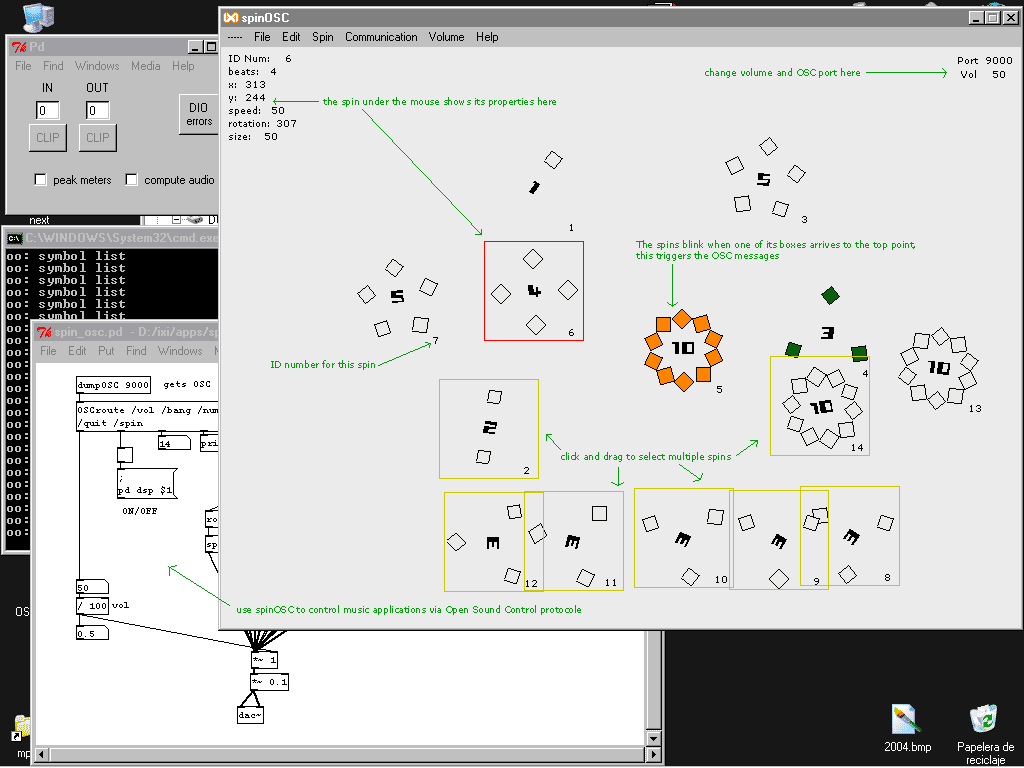The height and width of the screenshot is (768, 1024).
Task: Open the Windows menu in spin_osc.pd window
Action: click(x=180, y=351)
